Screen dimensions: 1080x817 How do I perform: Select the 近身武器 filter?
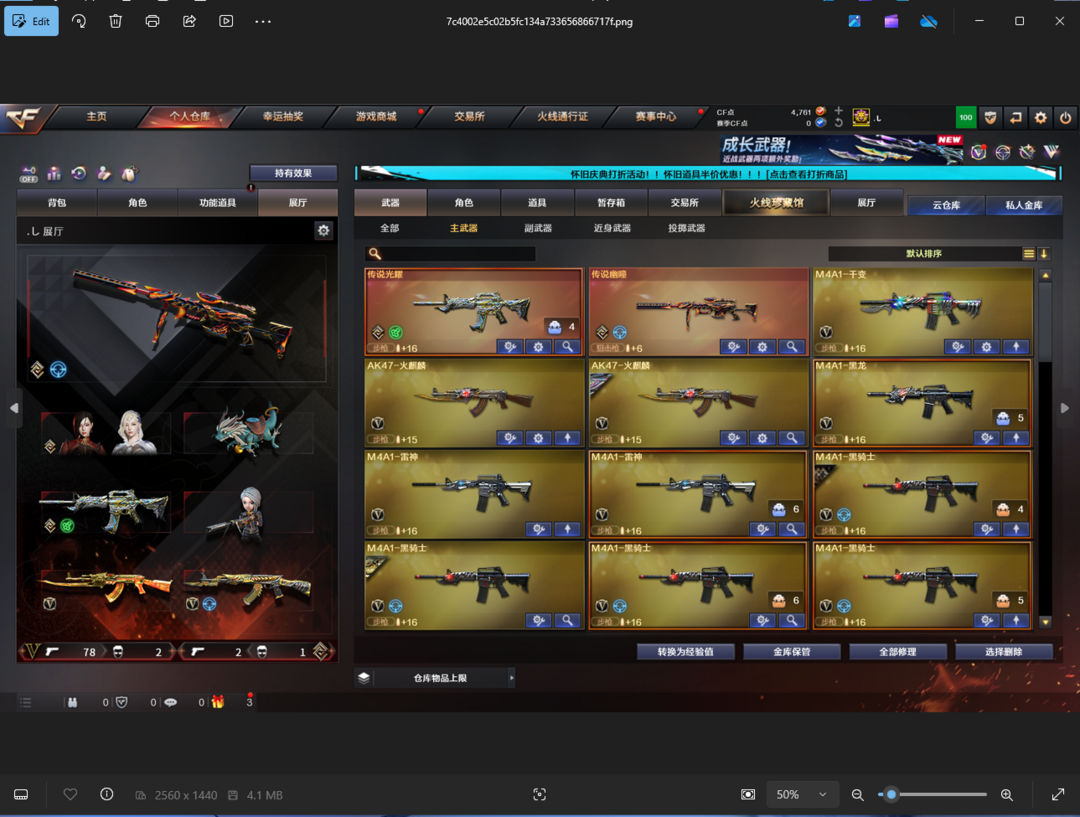coord(612,228)
